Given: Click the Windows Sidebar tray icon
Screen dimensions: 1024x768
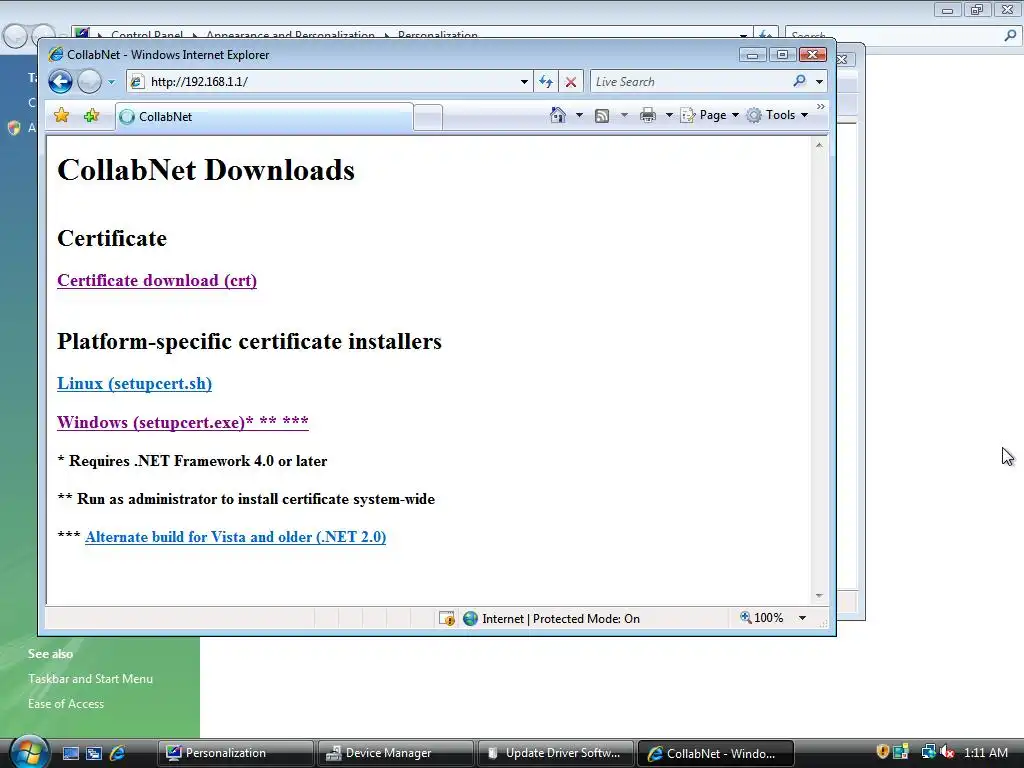Looking at the screenshot, I should point(902,752).
